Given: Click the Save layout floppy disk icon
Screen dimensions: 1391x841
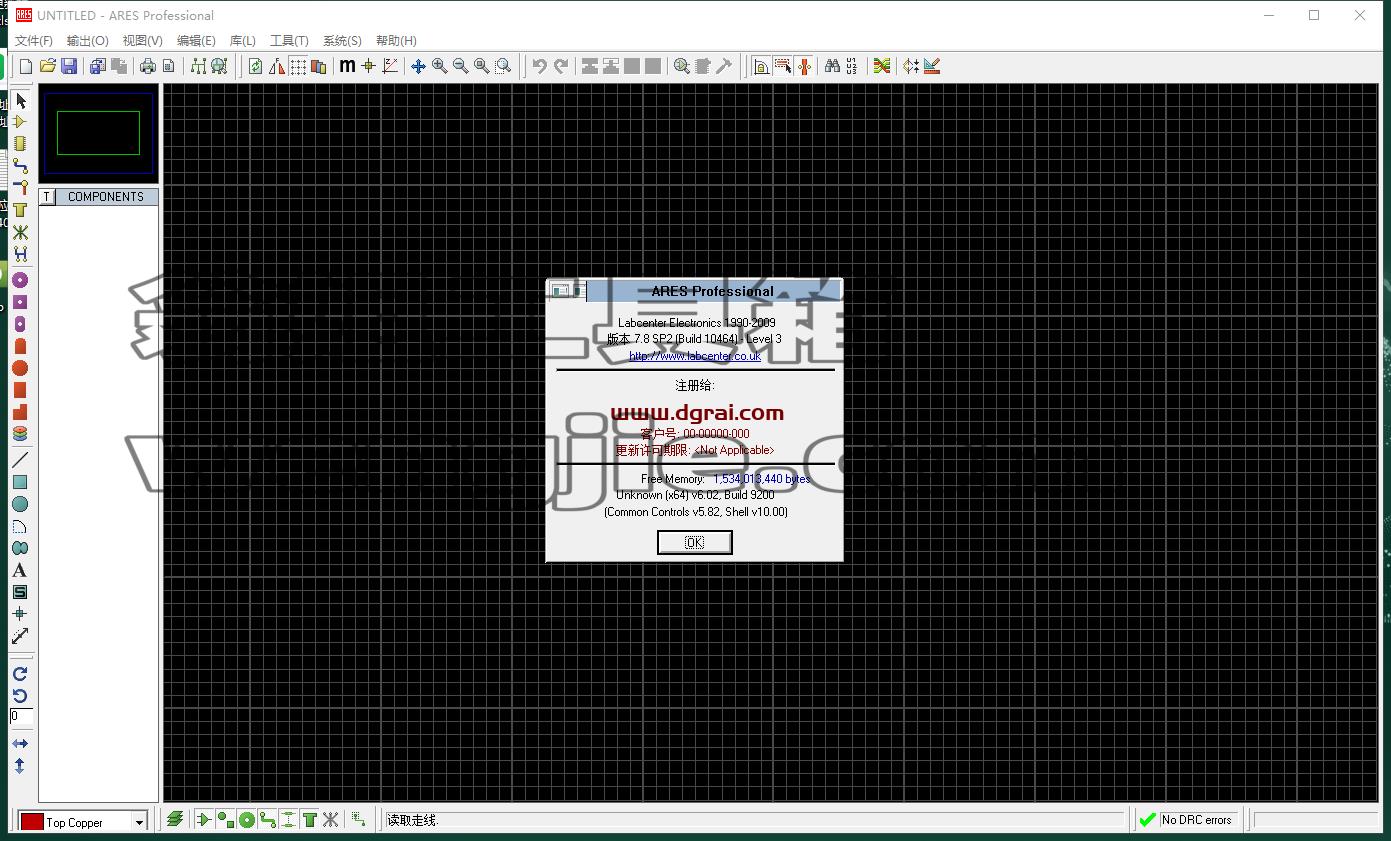Looking at the screenshot, I should [x=69, y=66].
